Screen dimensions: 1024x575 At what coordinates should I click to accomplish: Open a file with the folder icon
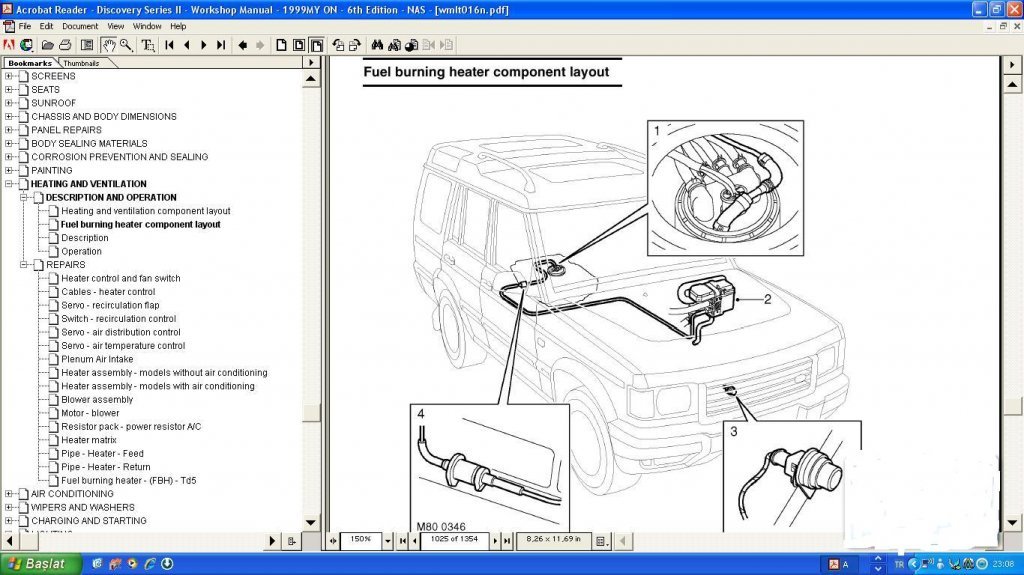pyautogui.click(x=47, y=45)
